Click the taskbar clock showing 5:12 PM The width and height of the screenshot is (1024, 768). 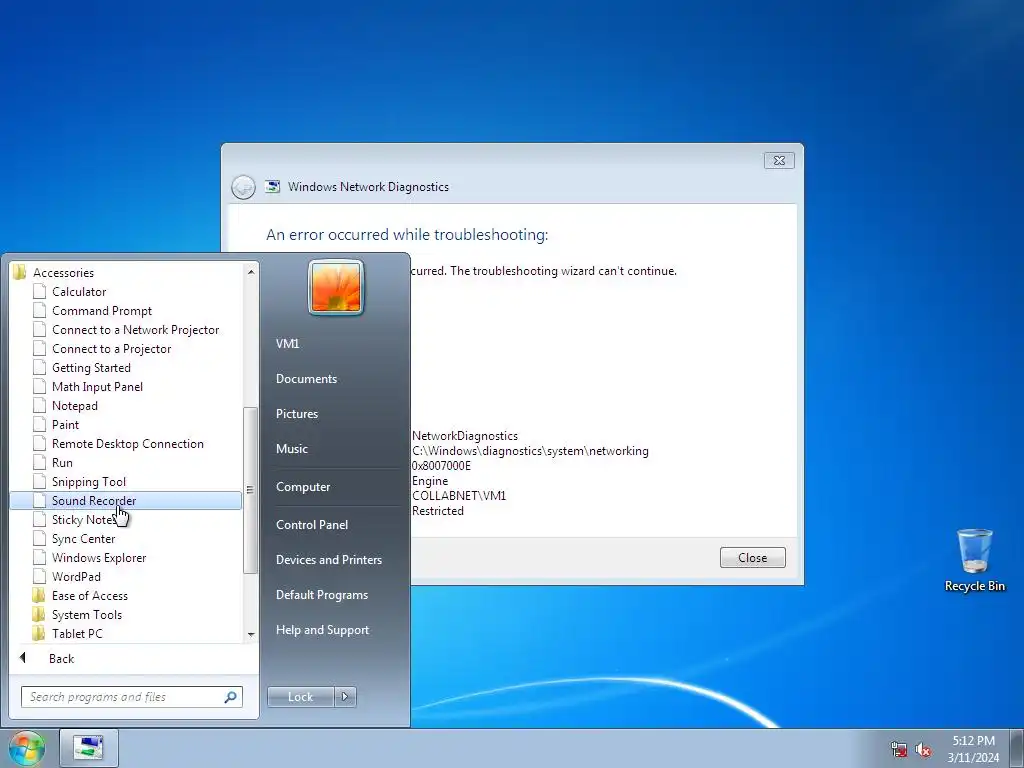[973, 749]
